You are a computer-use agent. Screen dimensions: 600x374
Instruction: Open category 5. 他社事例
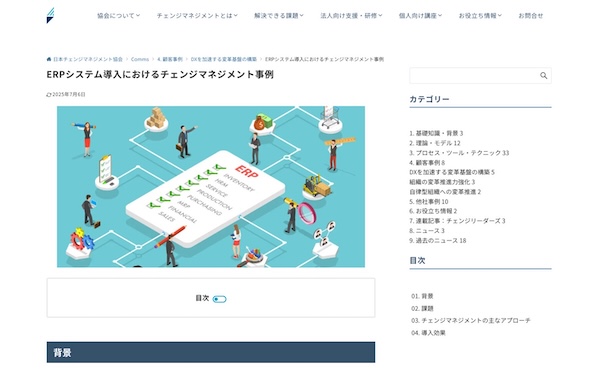click(429, 202)
